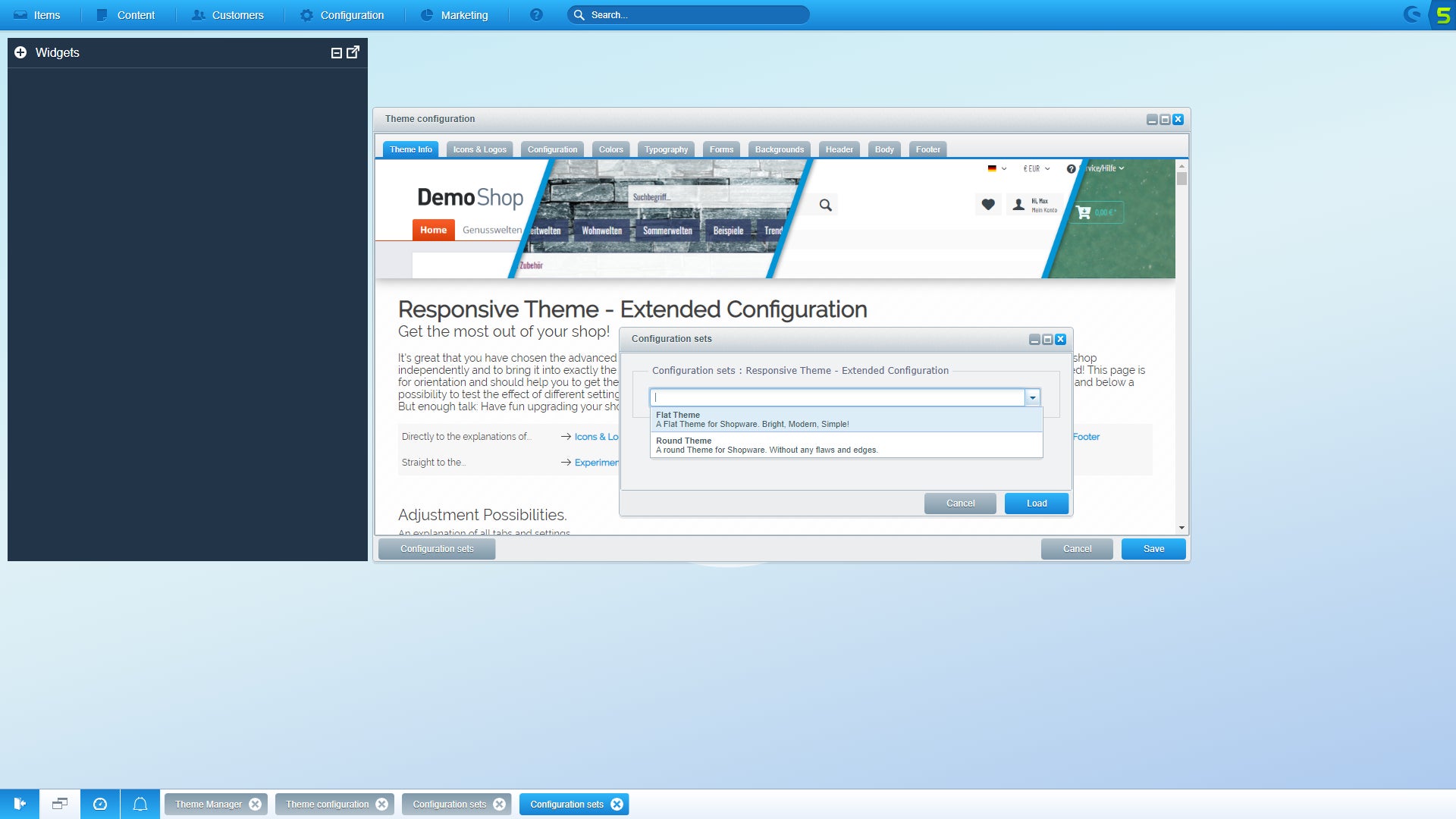Click the user account icon in preview

(x=1018, y=205)
